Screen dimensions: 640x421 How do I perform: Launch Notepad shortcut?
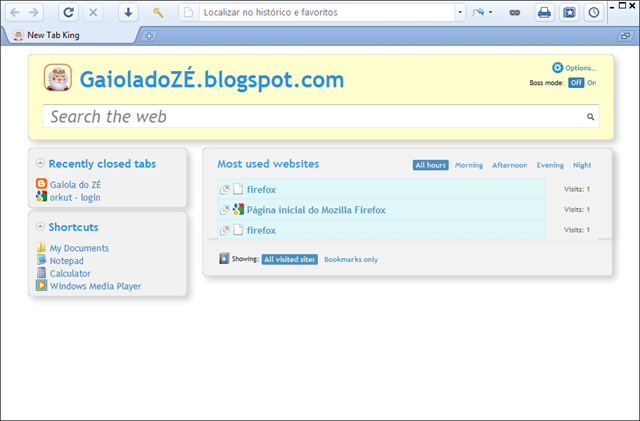67,261
